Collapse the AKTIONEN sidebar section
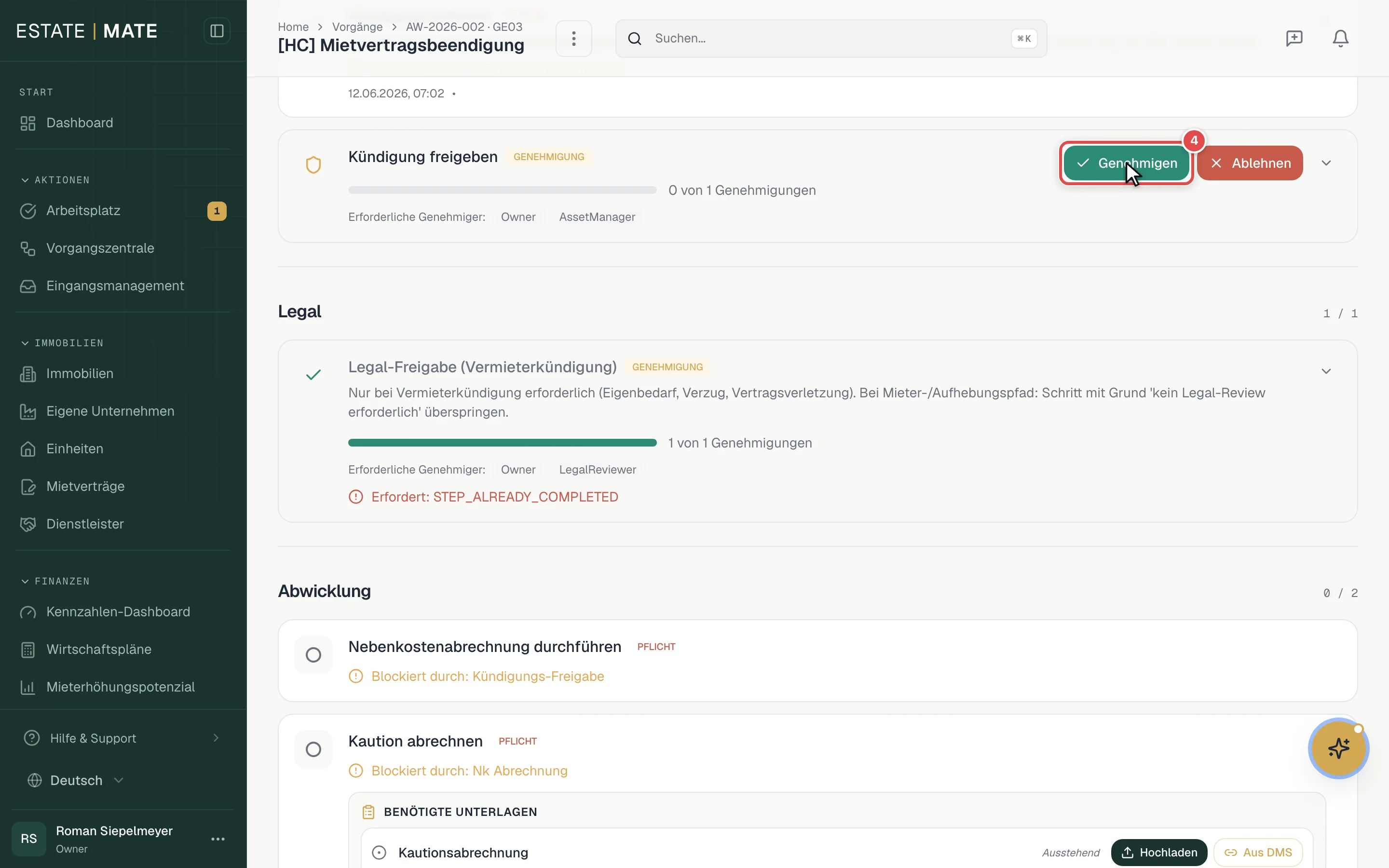 [55, 180]
